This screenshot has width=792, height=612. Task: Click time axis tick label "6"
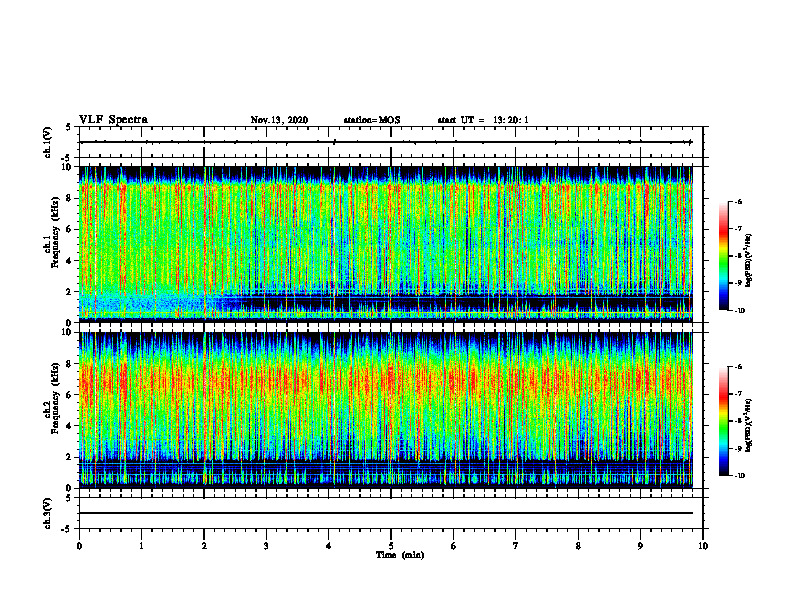[x=454, y=546]
